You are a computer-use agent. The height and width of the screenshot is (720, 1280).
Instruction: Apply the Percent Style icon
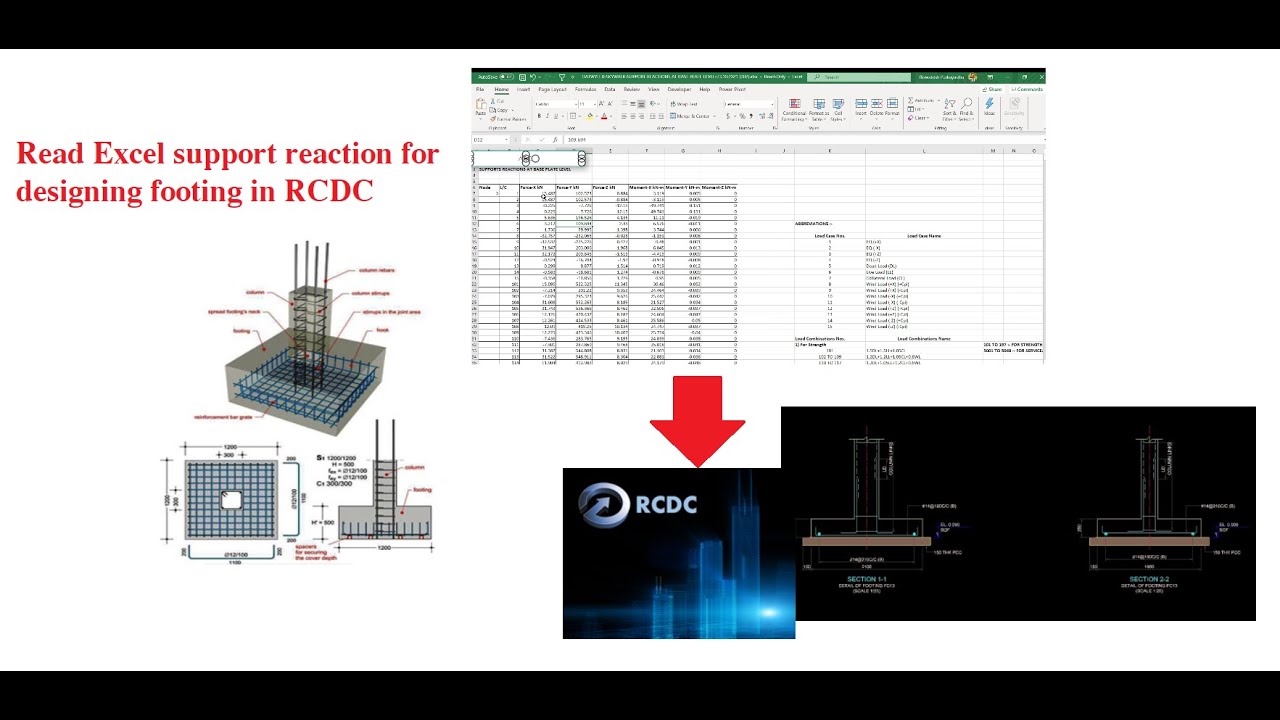point(742,116)
